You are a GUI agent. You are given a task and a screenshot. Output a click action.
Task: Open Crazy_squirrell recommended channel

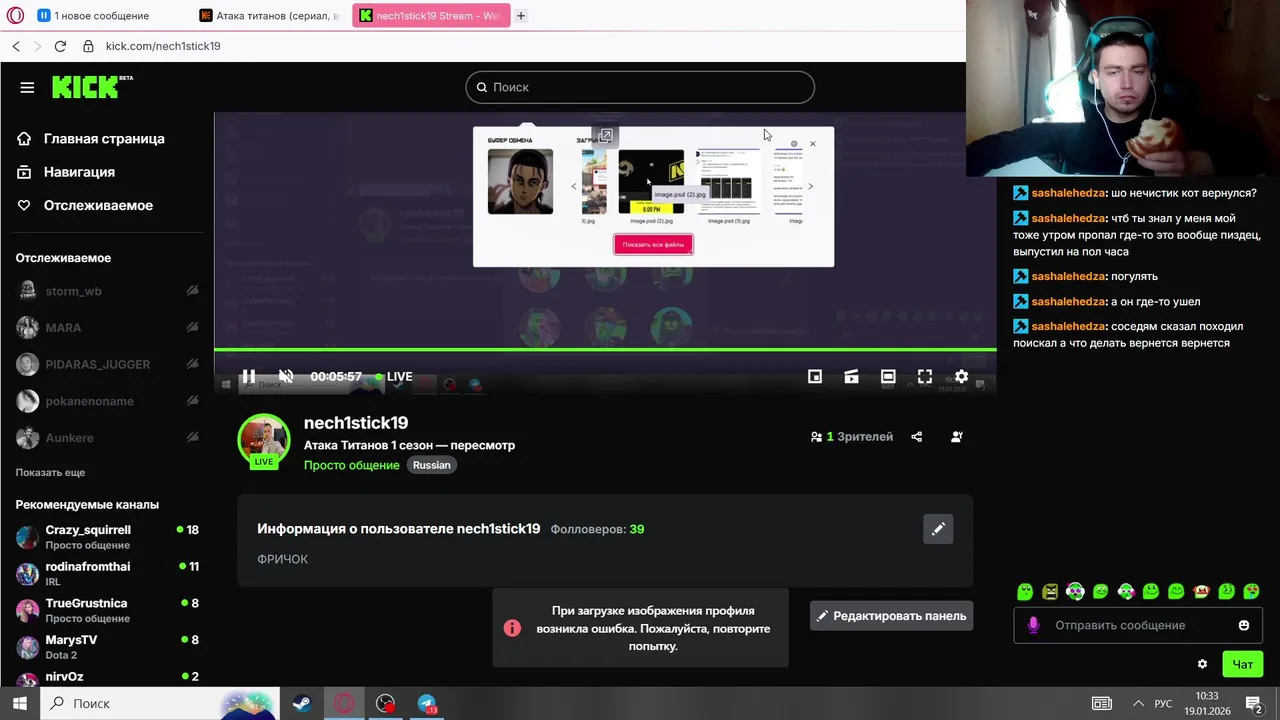coord(106,537)
